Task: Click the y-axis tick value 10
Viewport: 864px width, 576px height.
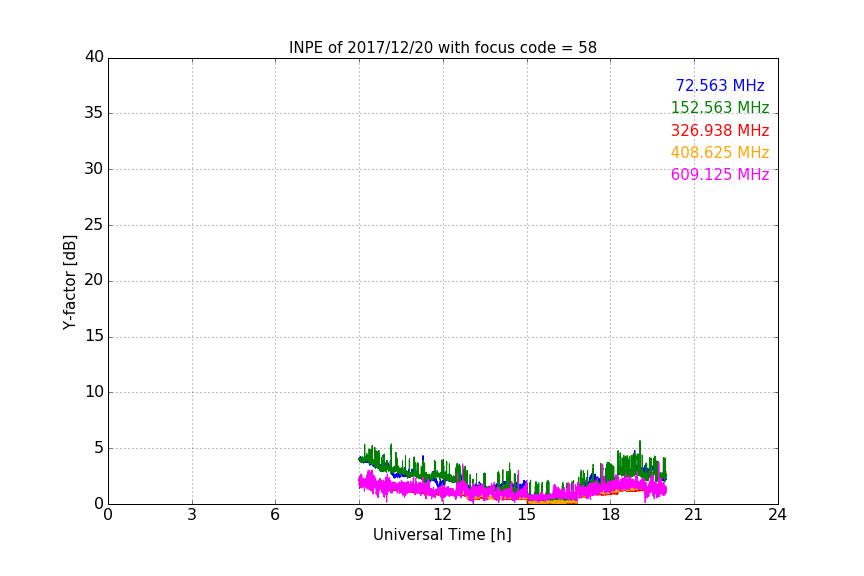Action: tap(94, 392)
